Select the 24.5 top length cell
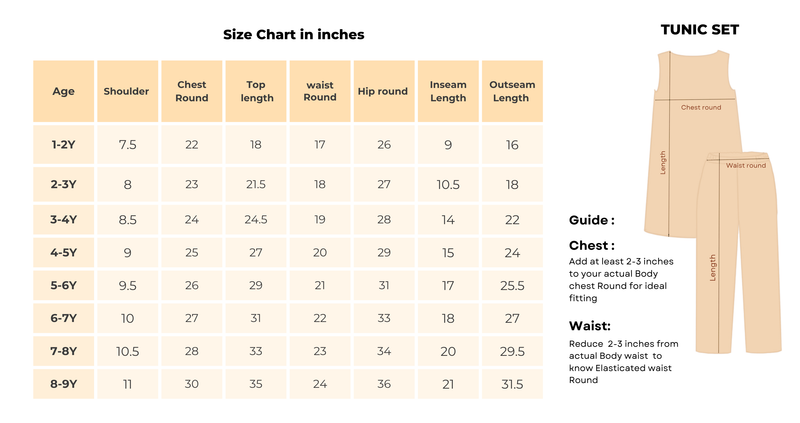The image size is (800, 423). pyautogui.click(x=255, y=220)
